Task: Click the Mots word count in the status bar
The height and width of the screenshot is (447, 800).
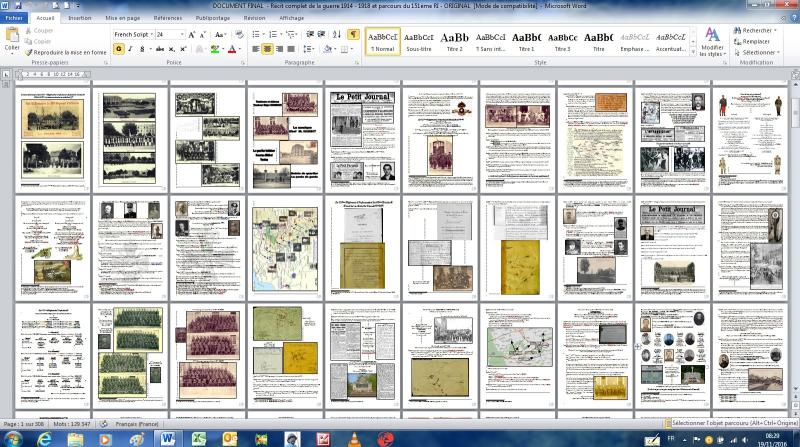Action: [x=71, y=424]
